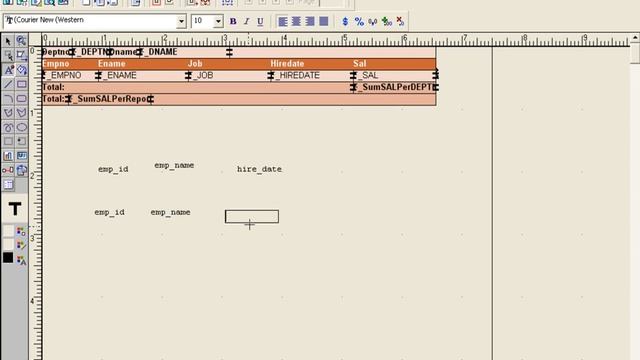Toggle italic formatting

point(246,21)
